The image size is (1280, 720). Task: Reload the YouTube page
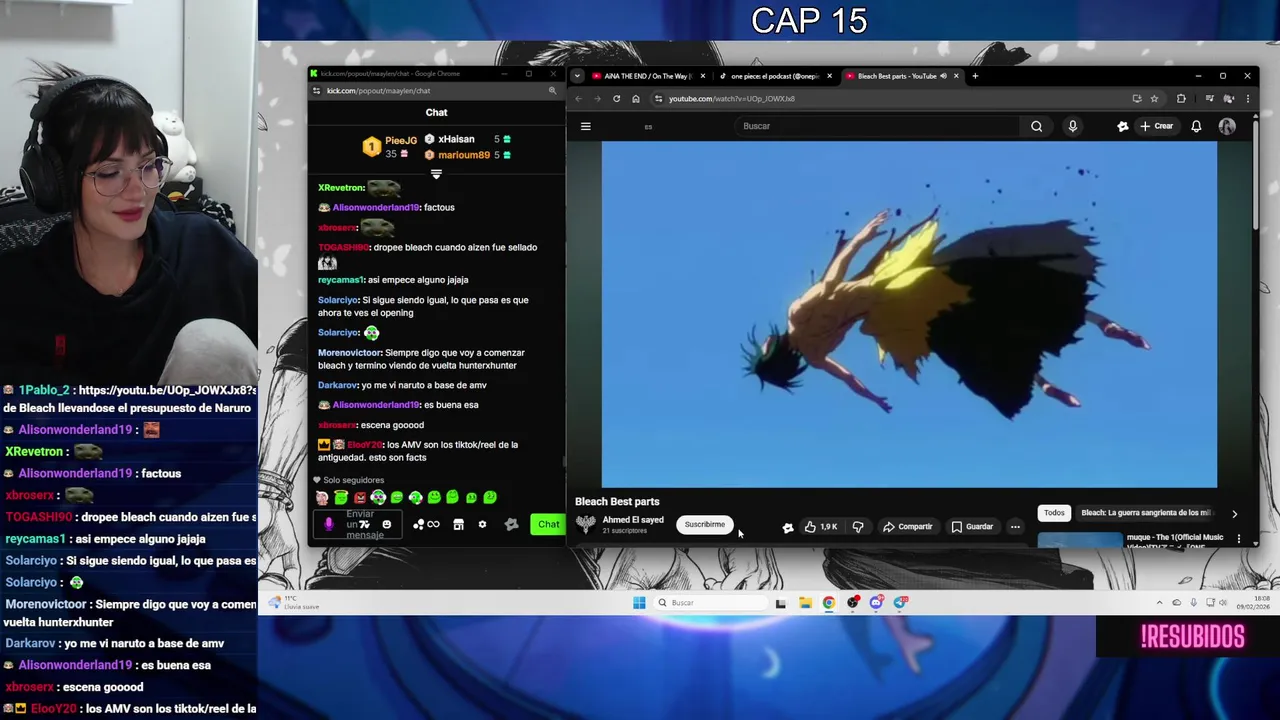click(616, 99)
